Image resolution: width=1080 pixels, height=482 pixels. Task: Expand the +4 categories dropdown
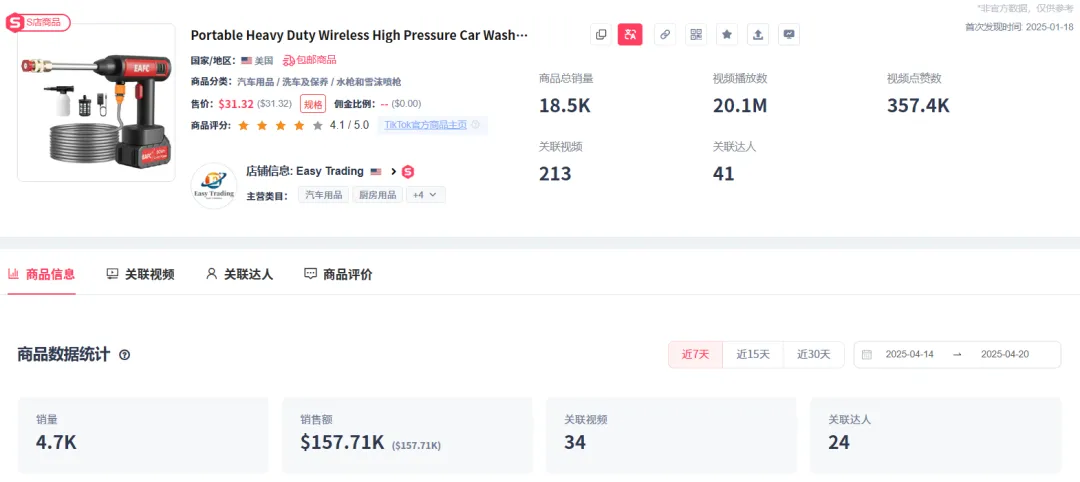click(426, 195)
